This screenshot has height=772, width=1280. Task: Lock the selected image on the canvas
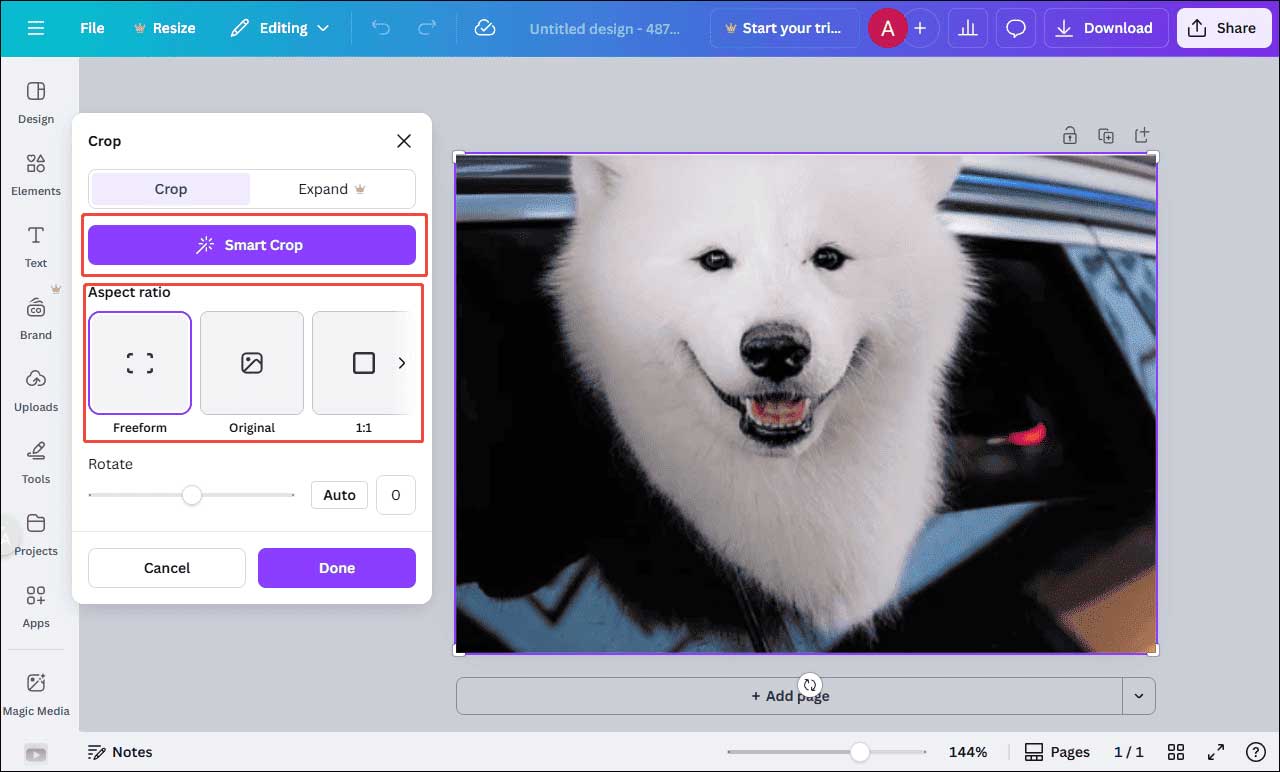[x=1069, y=135]
